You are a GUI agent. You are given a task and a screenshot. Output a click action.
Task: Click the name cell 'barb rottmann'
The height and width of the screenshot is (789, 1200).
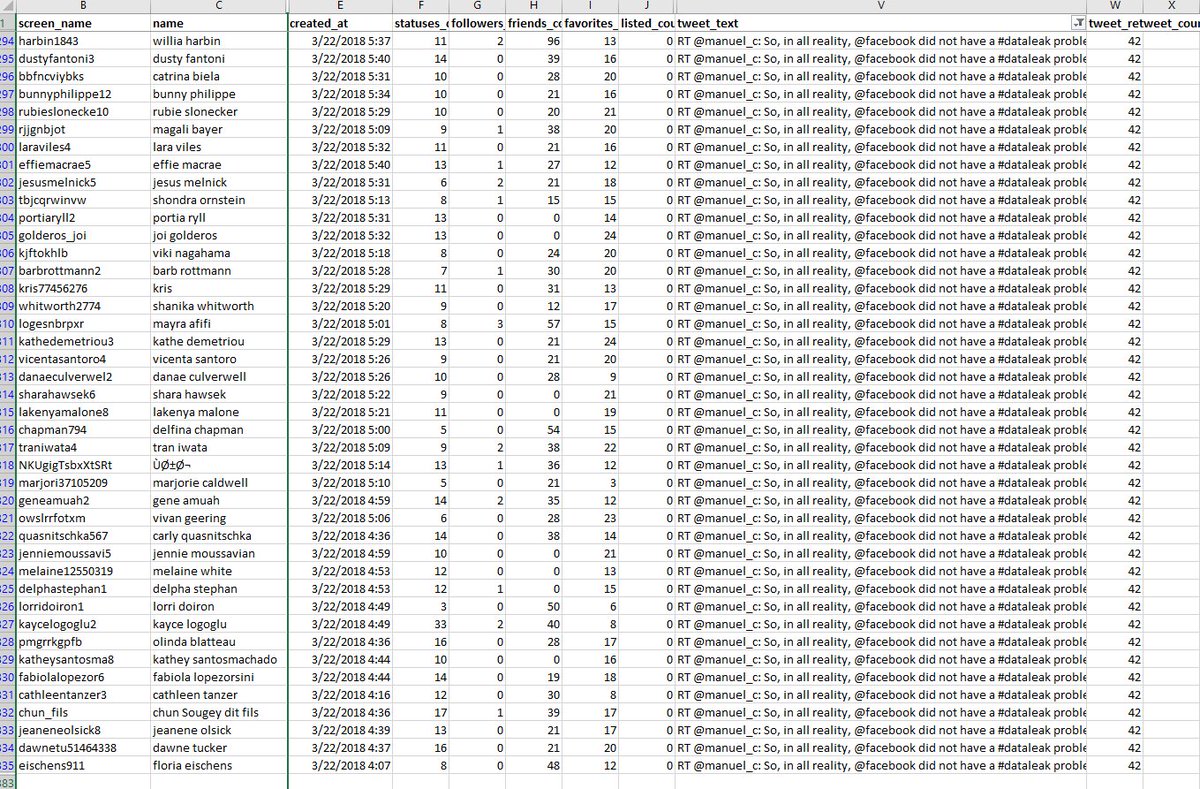[x=218, y=270]
